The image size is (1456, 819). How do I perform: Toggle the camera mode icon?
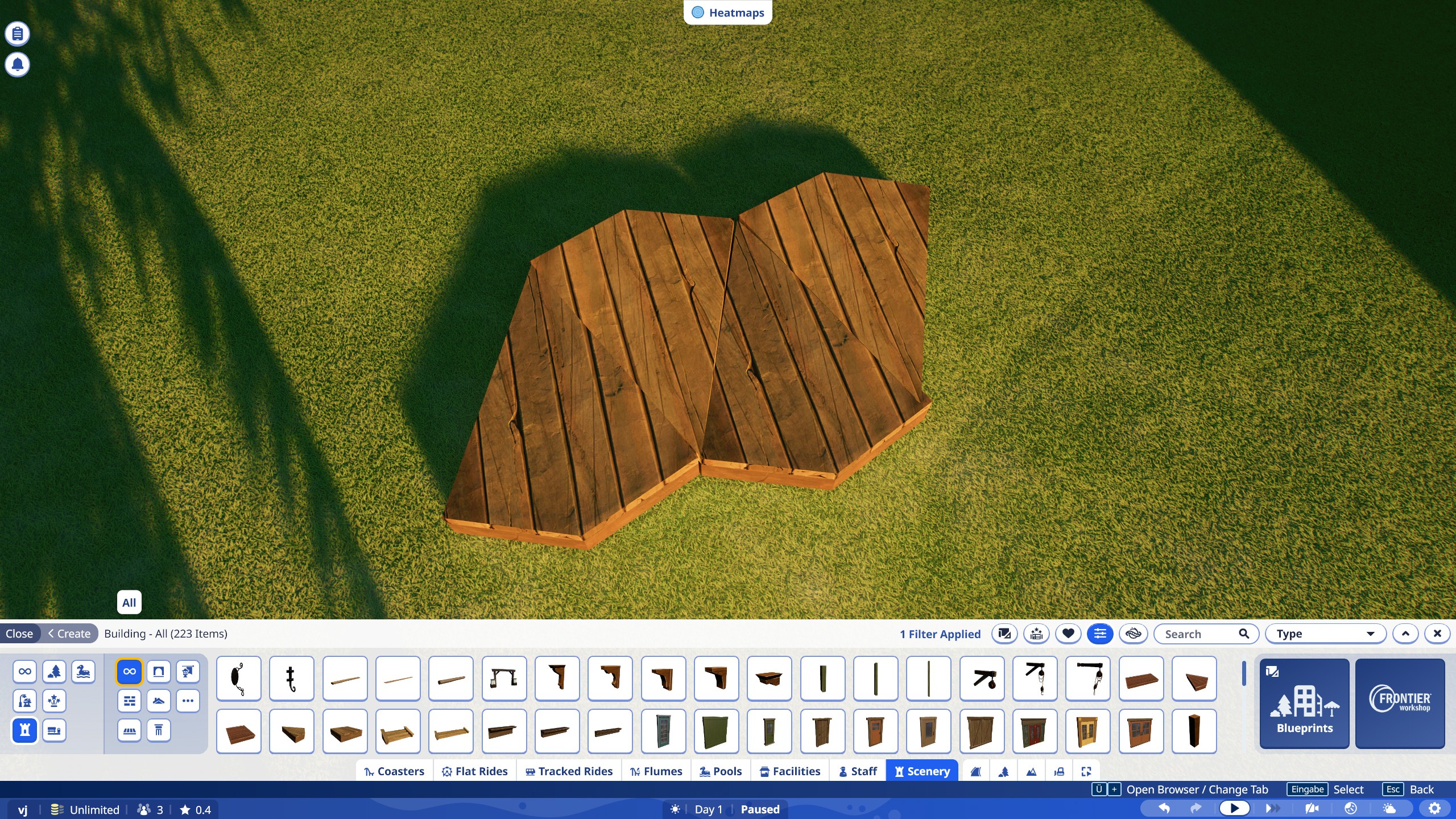[1312, 808]
